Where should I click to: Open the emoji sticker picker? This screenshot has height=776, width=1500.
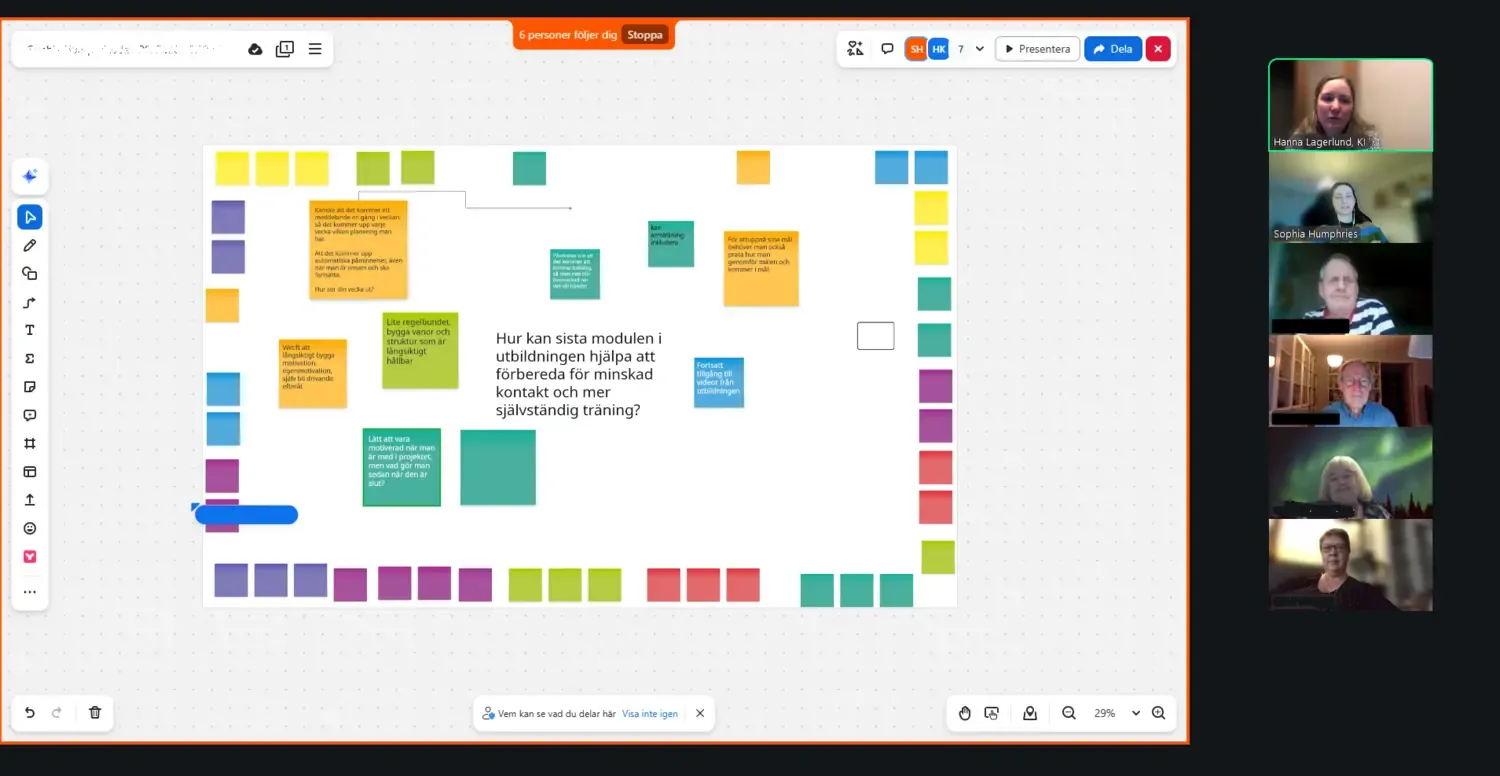(x=30, y=528)
